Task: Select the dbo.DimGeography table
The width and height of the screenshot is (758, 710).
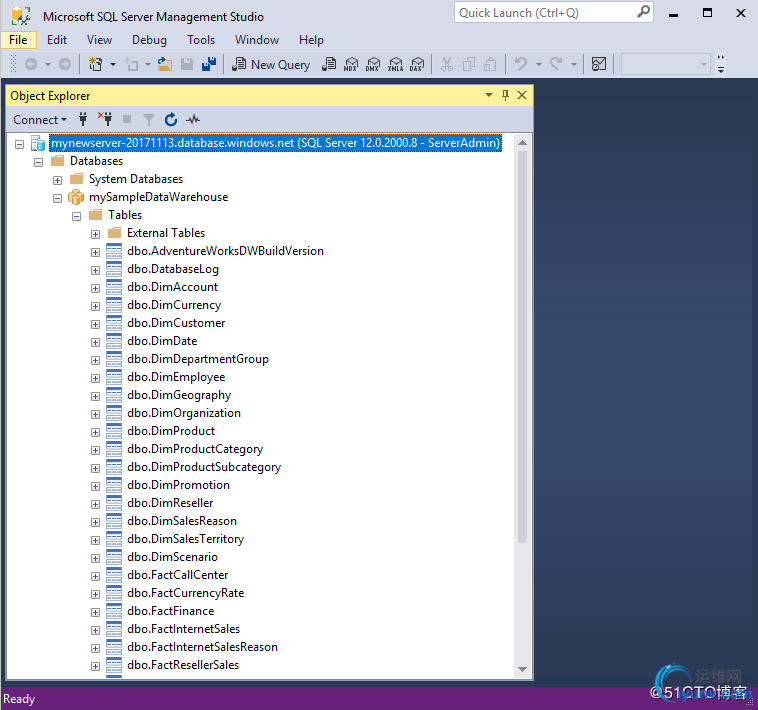Action: pos(179,395)
